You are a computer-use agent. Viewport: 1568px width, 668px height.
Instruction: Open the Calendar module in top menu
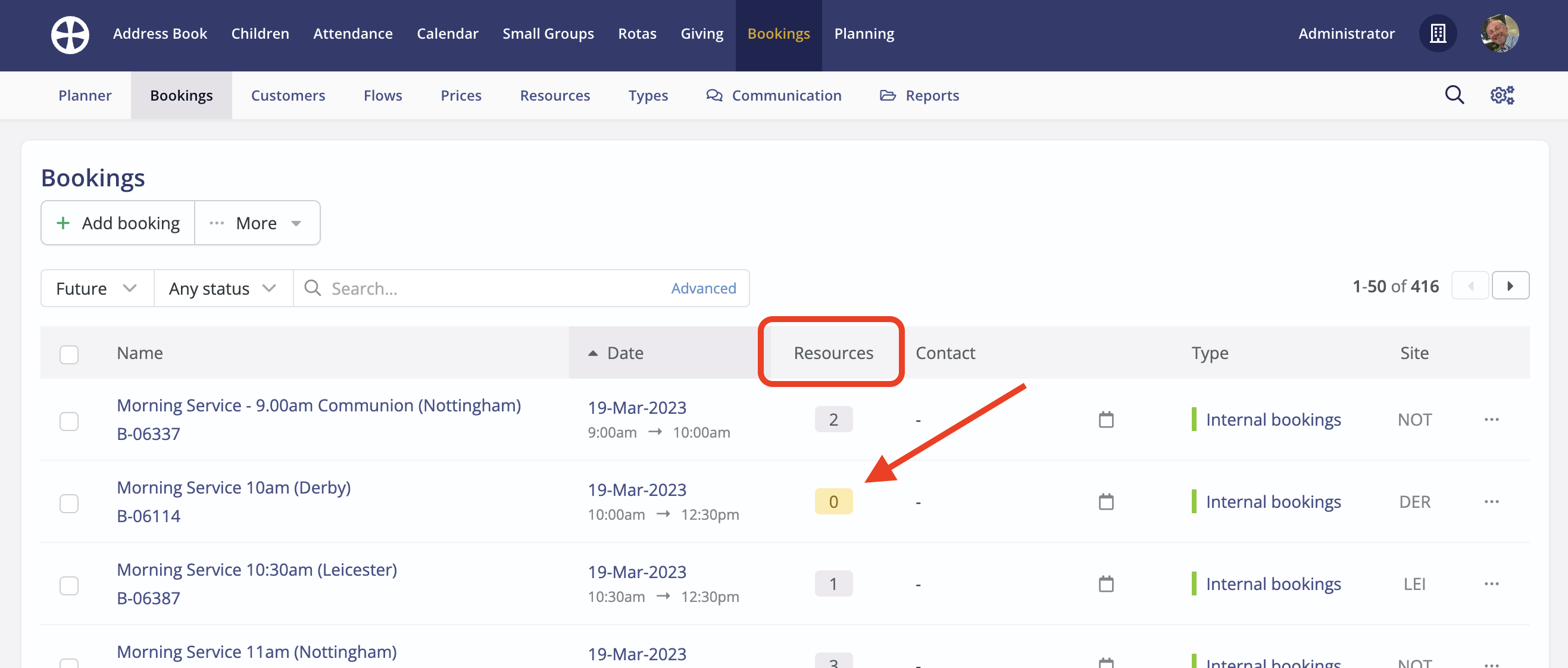point(448,34)
